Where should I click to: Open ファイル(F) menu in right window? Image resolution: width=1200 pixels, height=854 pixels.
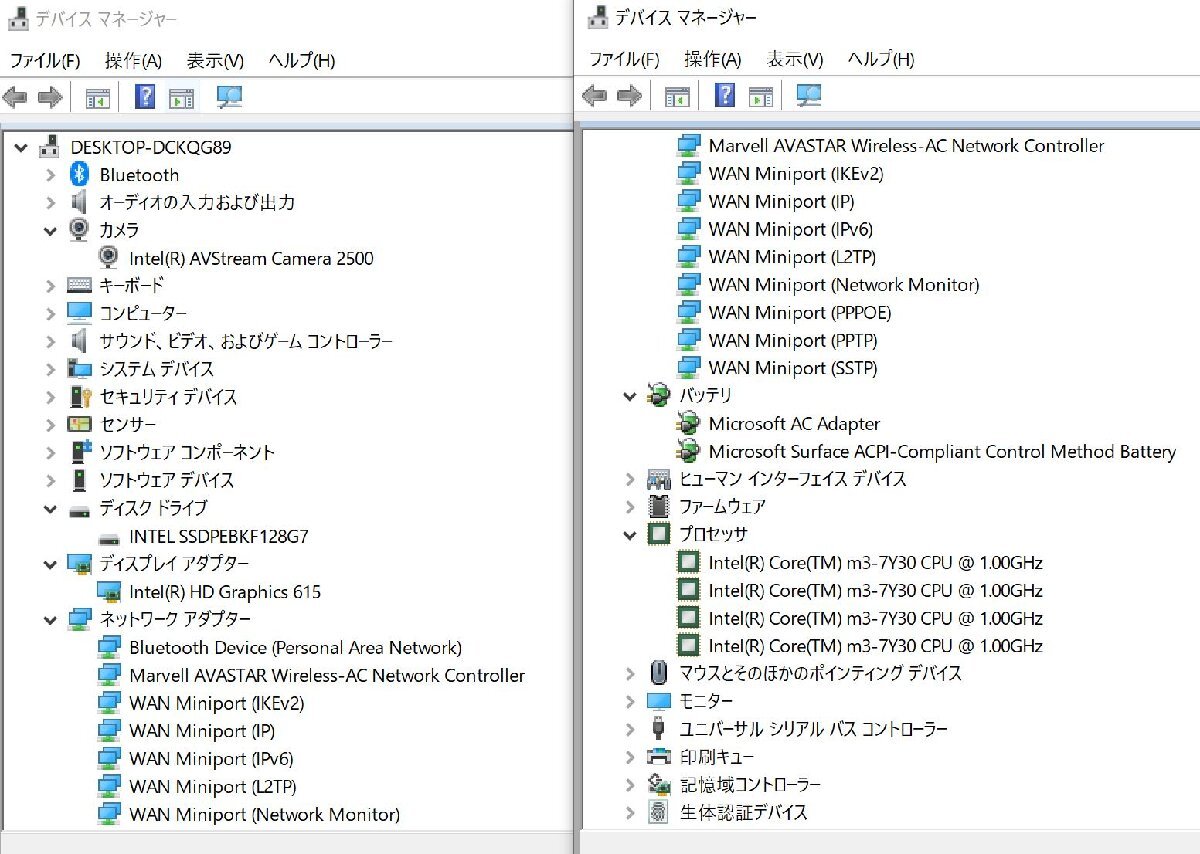624,60
